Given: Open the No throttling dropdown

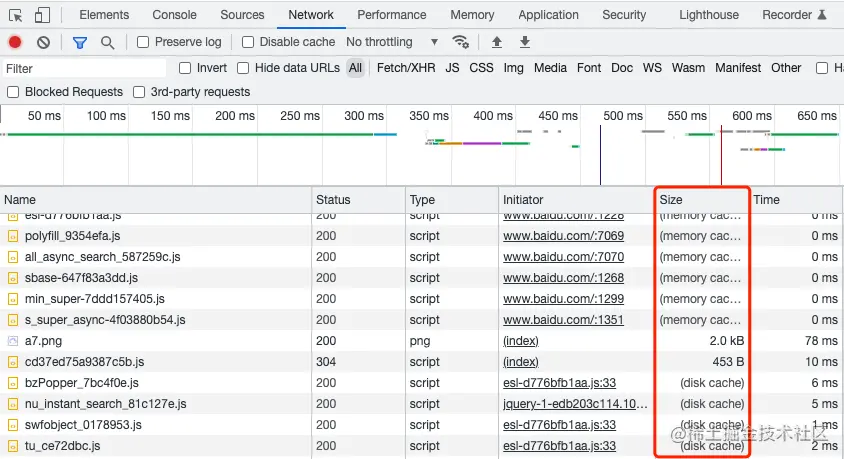Looking at the screenshot, I should [x=392, y=42].
